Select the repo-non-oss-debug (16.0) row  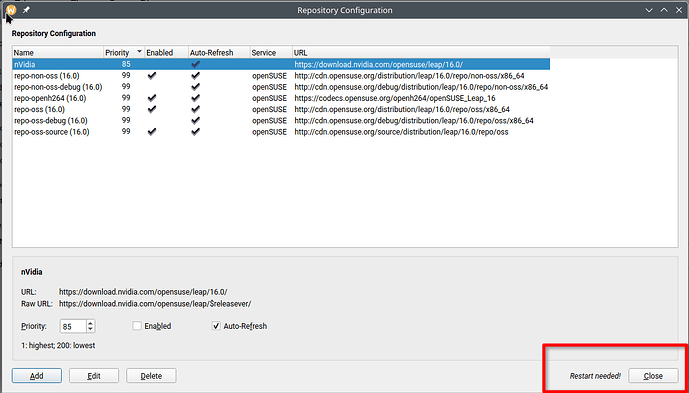coord(281,87)
